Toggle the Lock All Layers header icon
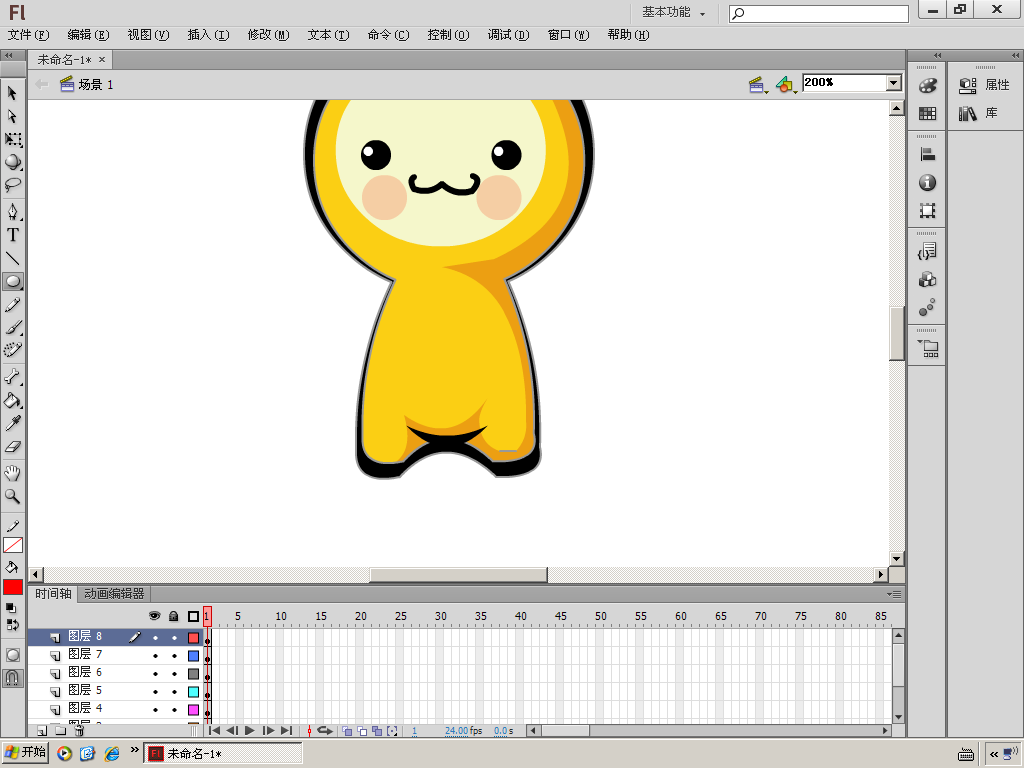The width and height of the screenshot is (1024, 768). (x=174, y=616)
